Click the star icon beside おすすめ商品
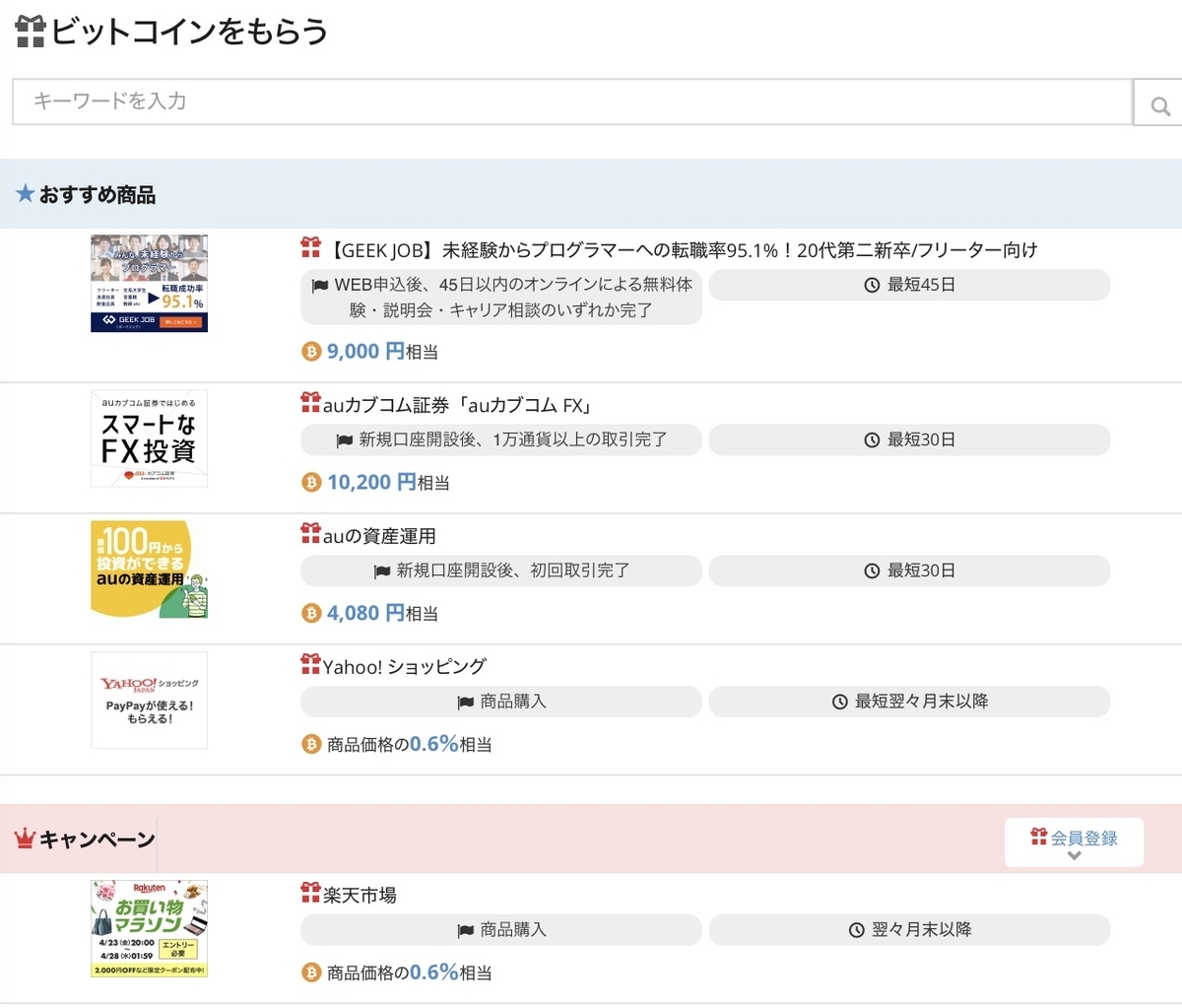Screen dimensions: 1182x1008 coord(25,193)
